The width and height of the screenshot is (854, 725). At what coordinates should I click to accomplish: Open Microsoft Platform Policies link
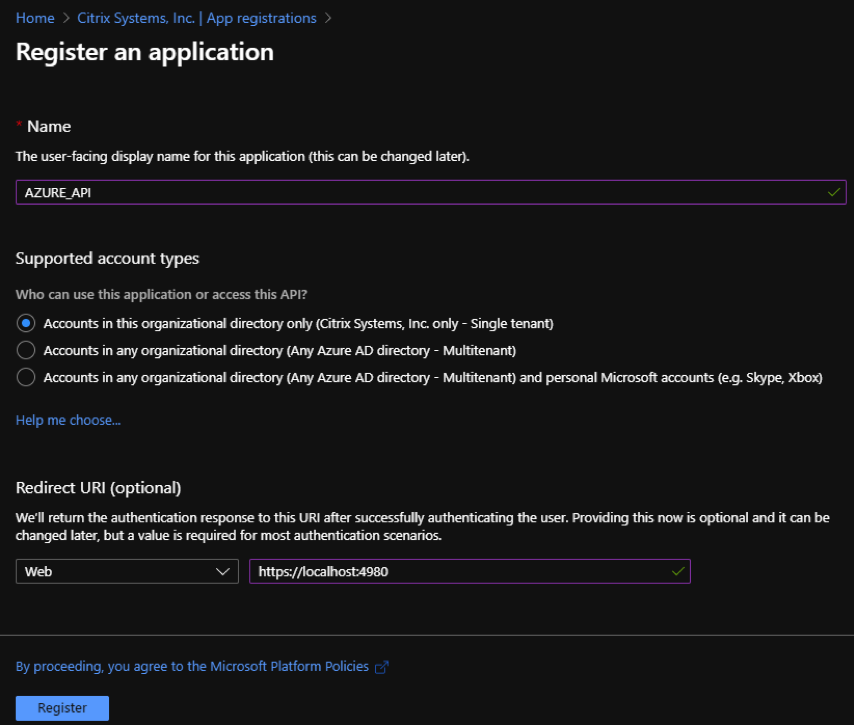click(x=192, y=666)
